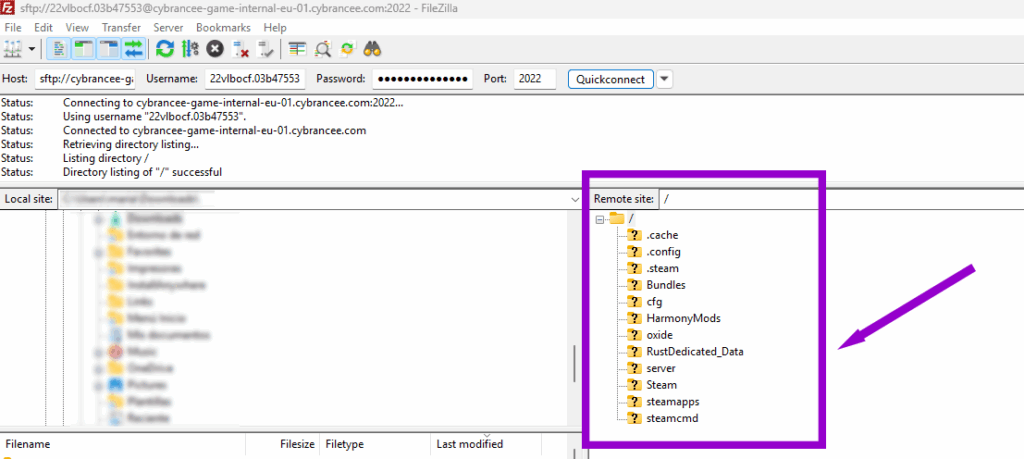Toggle synchronized browsing

pos(347,49)
